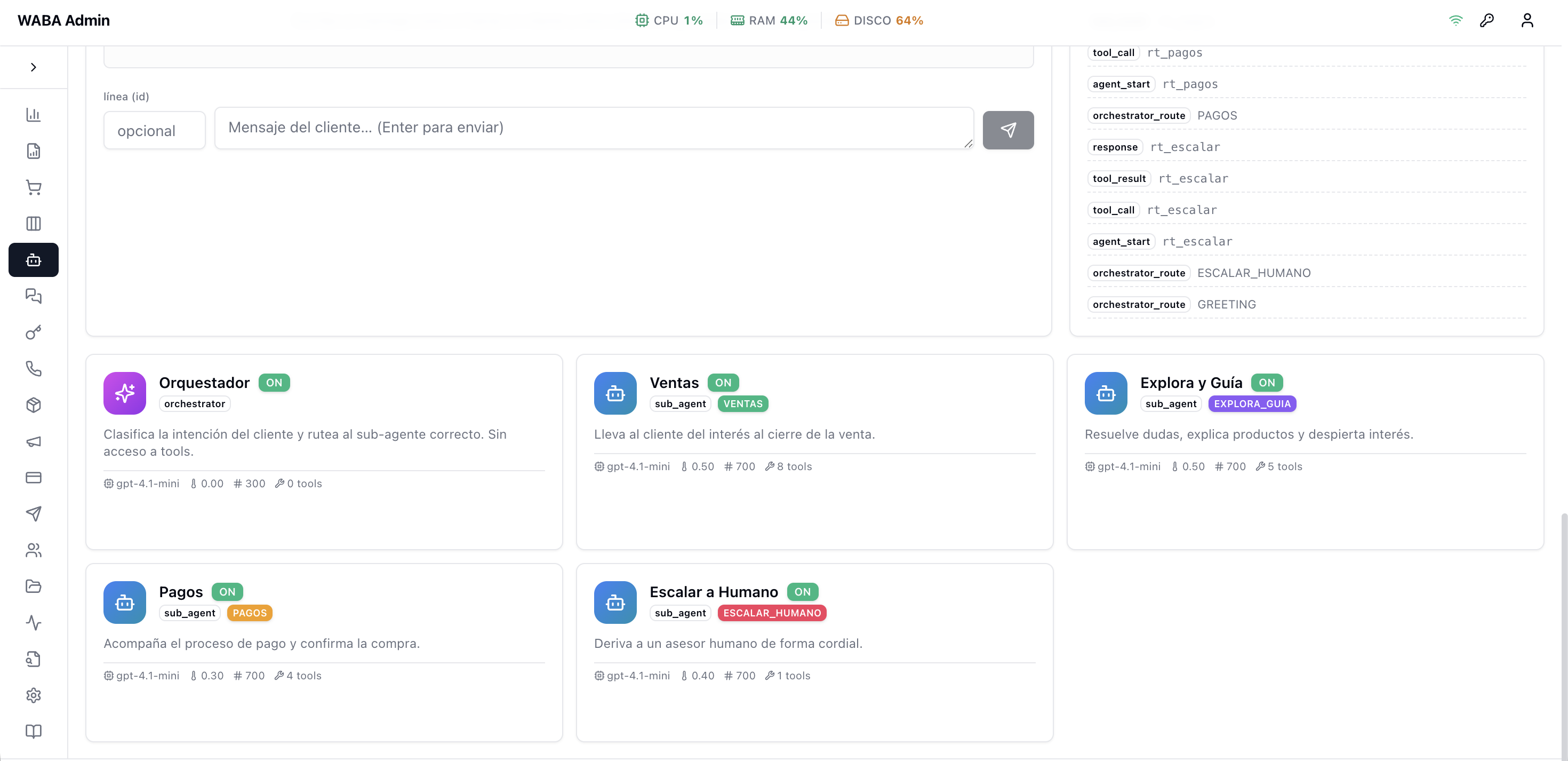Click the key icon in top bar
This screenshot has height=761, width=1568.
(x=1486, y=21)
